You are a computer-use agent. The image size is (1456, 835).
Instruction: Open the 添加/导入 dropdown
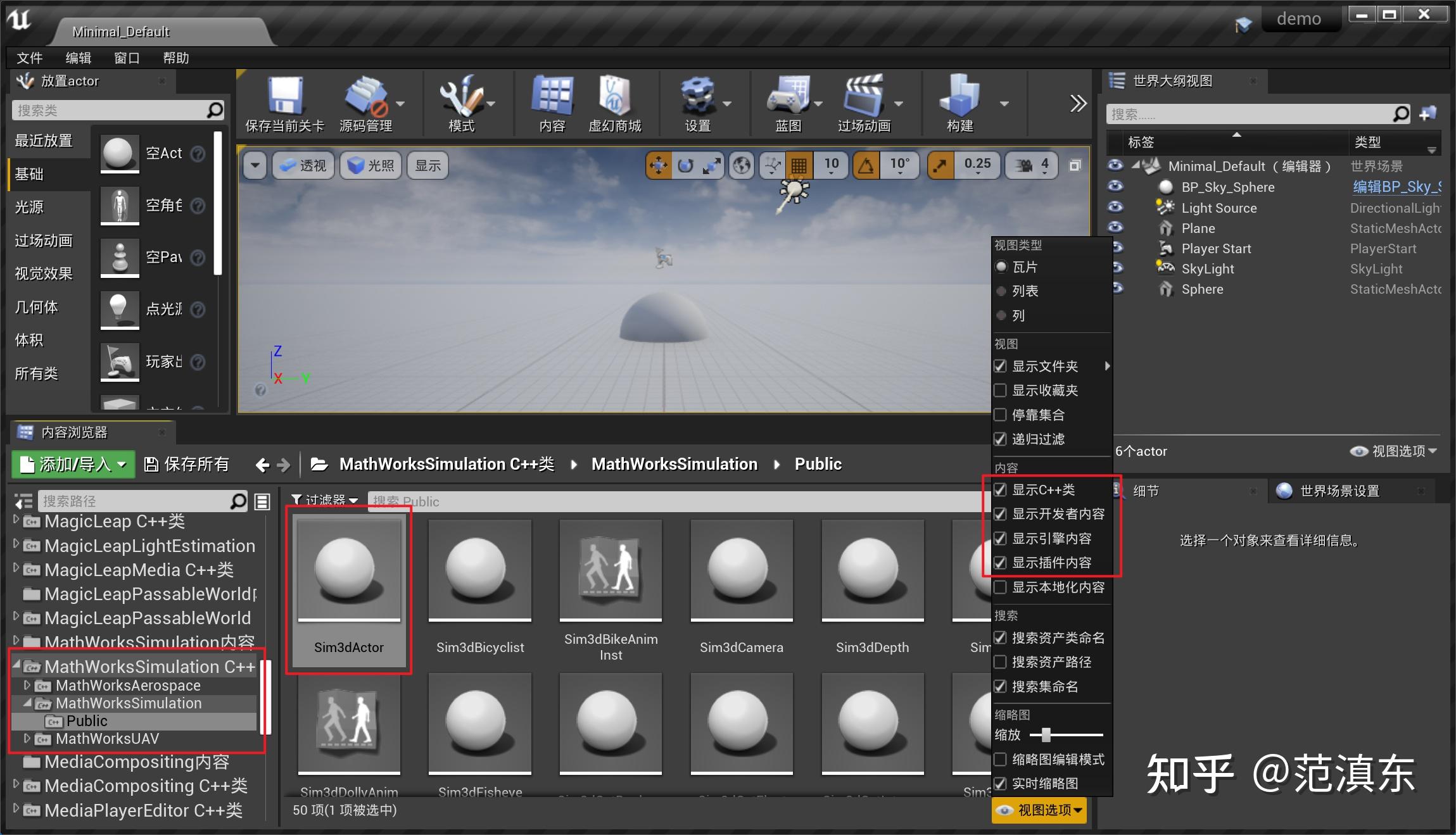tap(72, 464)
